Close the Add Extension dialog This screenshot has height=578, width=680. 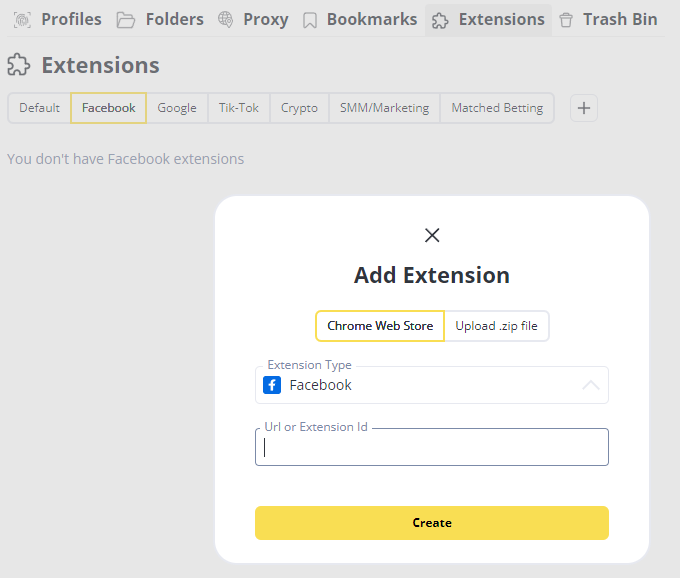pyautogui.click(x=432, y=235)
